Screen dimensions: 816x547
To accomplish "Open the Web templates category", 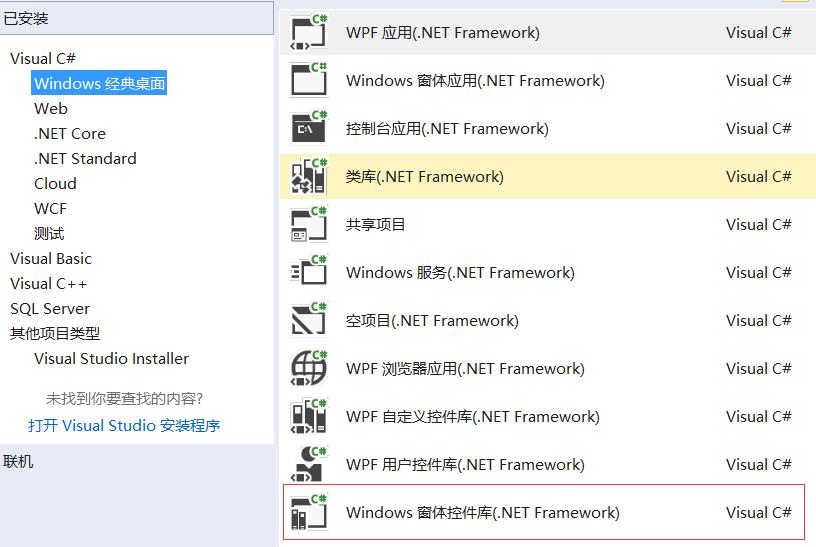I will [51, 108].
